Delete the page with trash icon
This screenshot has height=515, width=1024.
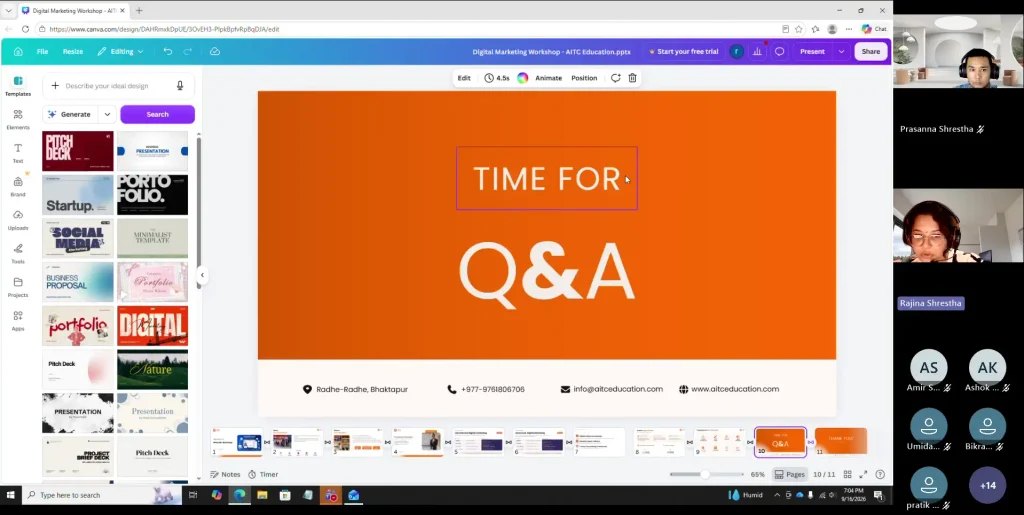tap(632, 78)
